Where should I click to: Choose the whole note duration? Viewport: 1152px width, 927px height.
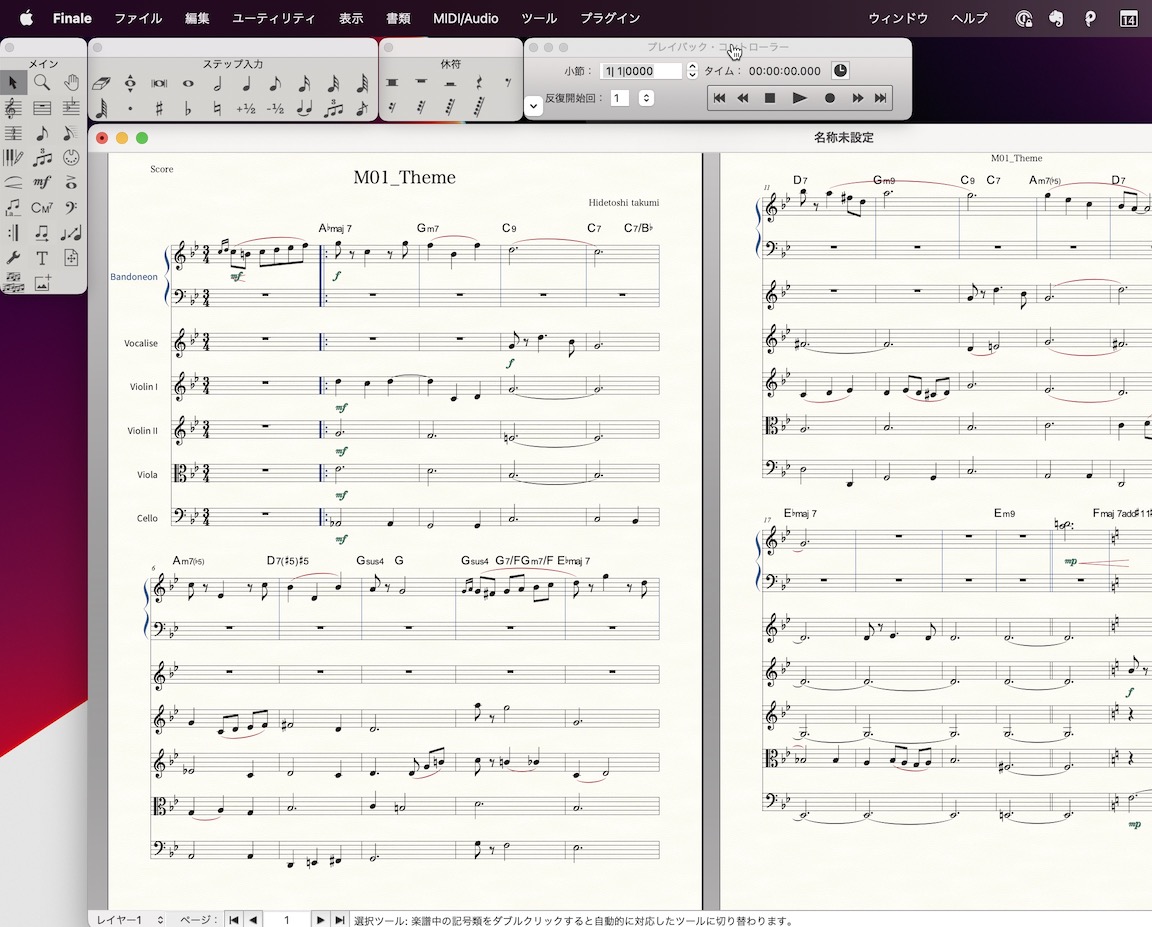coord(188,84)
